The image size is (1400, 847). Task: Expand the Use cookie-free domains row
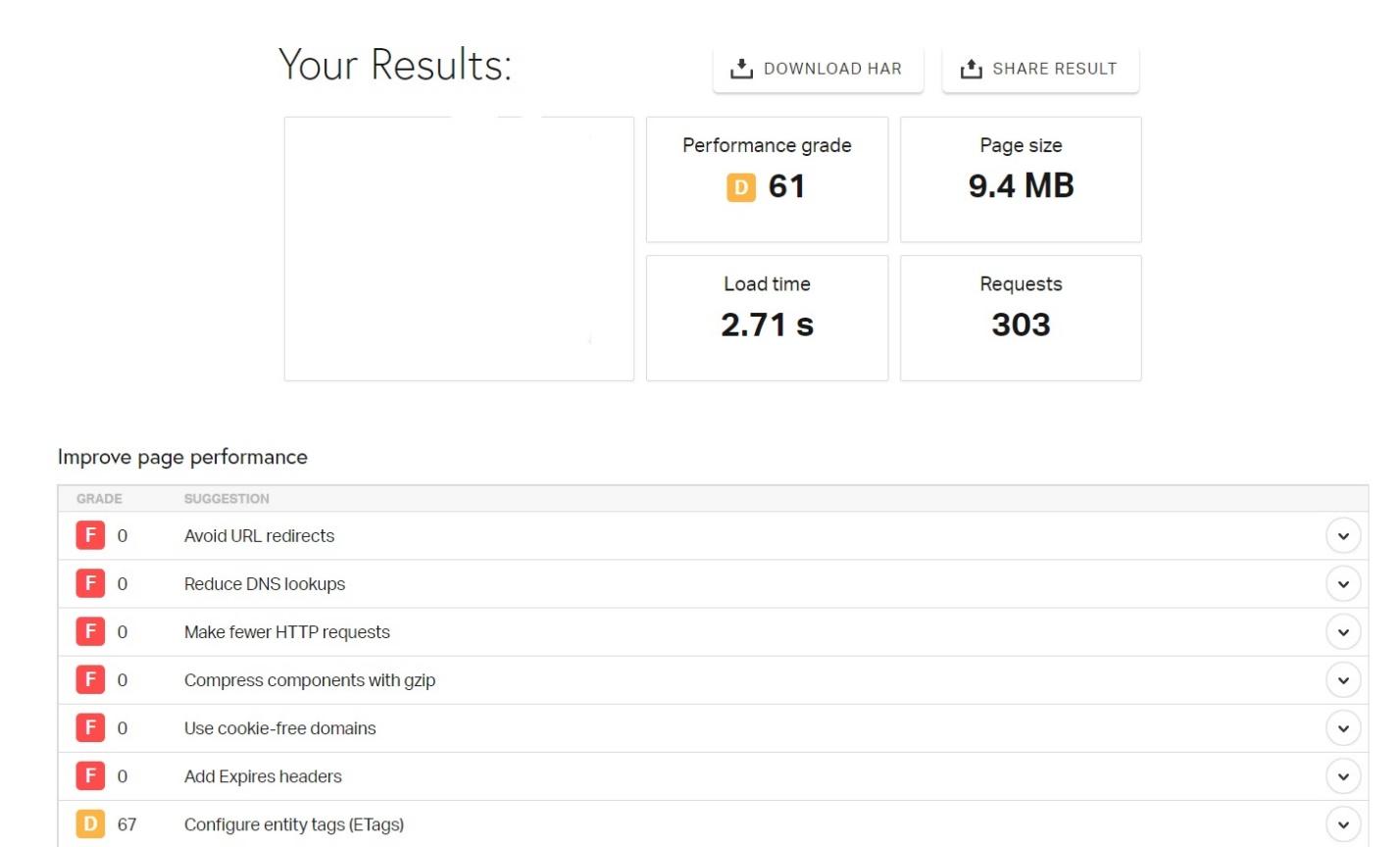[x=1343, y=728]
